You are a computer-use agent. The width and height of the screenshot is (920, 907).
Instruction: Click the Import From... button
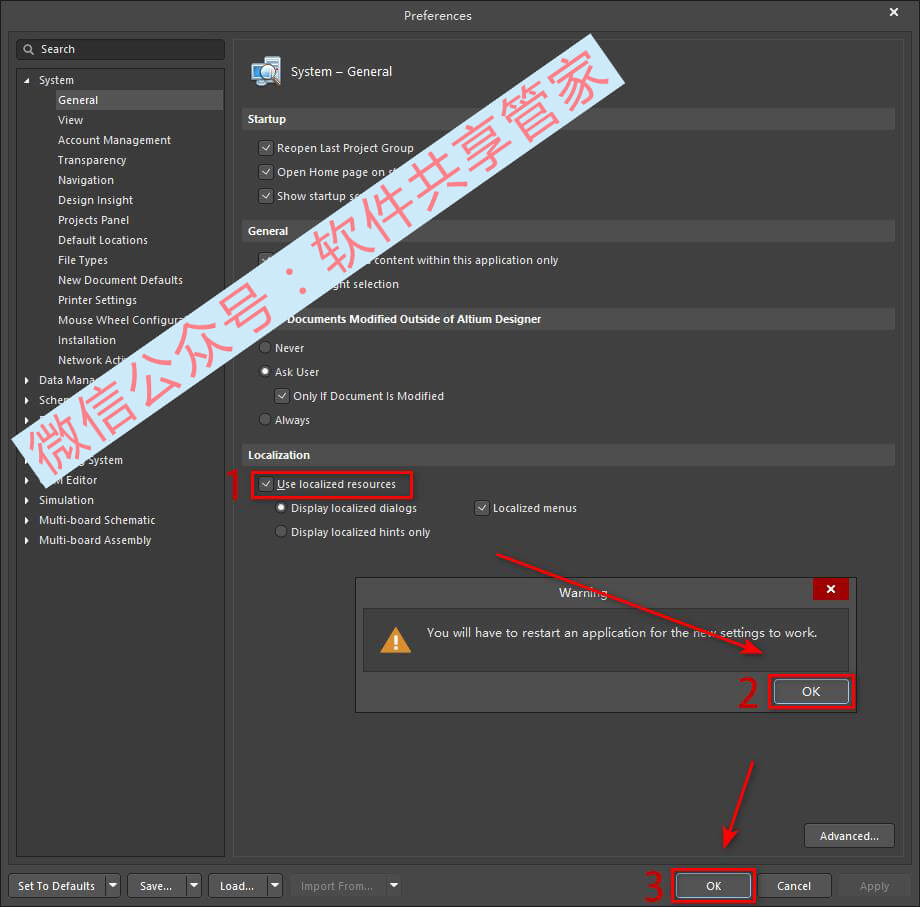[x=338, y=885]
